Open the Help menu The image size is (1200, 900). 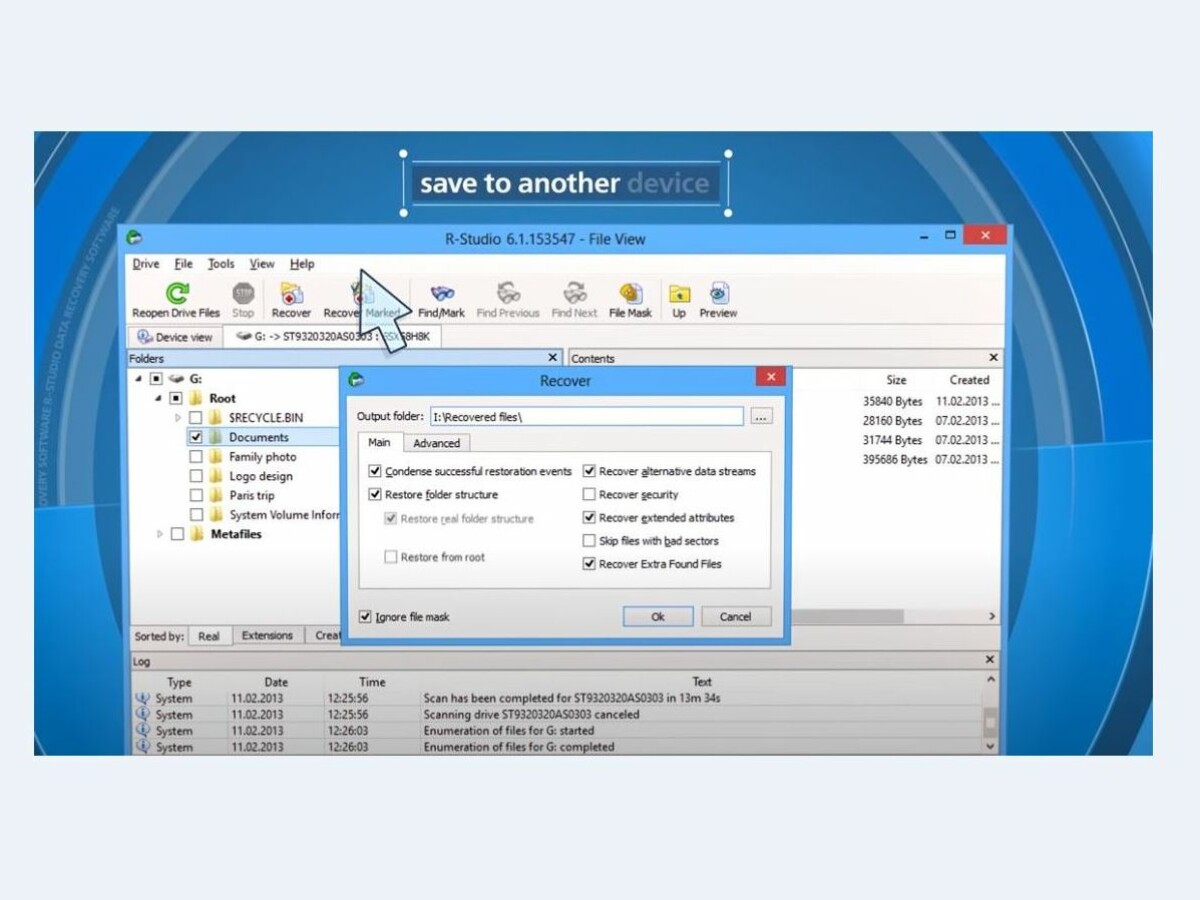click(302, 264)
